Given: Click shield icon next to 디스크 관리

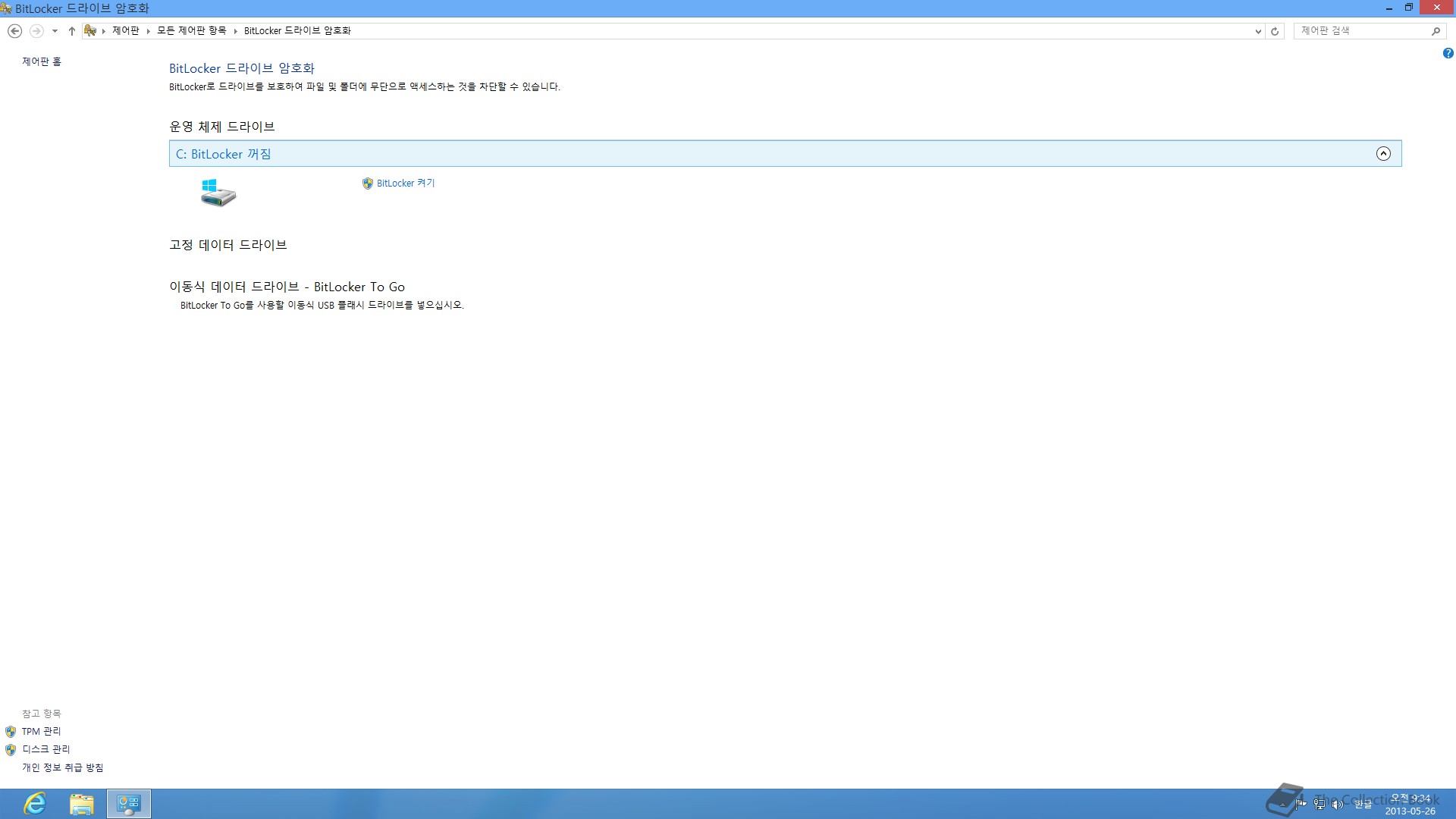Looking at the screenshot, I should coord(11,750).
